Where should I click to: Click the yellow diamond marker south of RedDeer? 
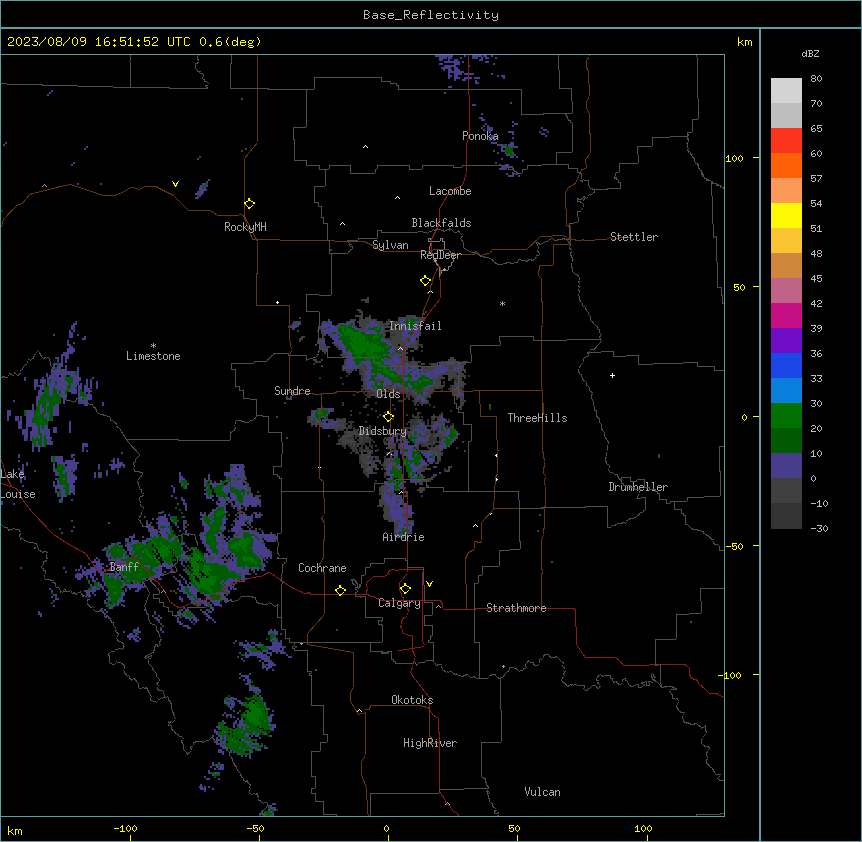[426, 281]
